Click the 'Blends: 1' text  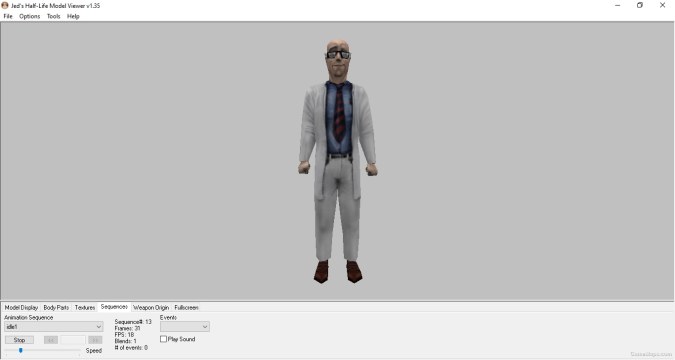(125, 341)
